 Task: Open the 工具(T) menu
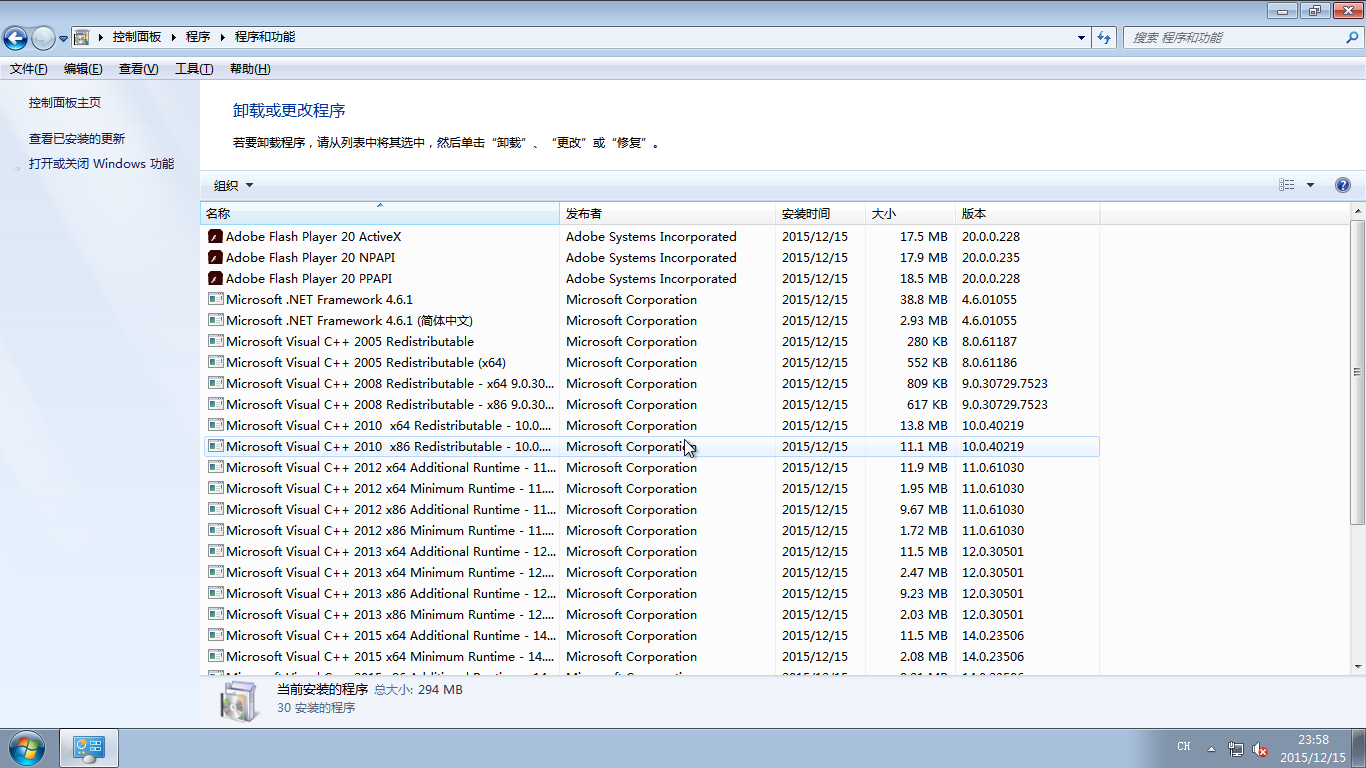(194, 69)
